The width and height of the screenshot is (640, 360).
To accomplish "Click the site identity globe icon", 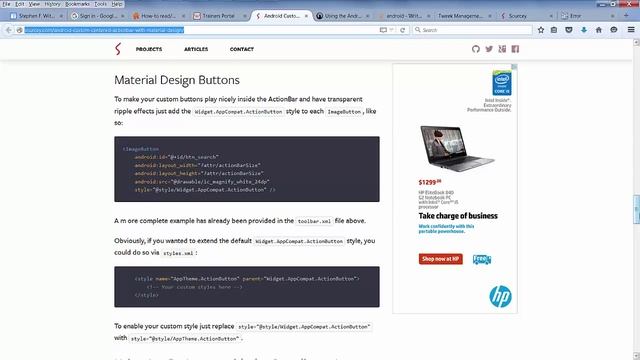I will coord(19,30).
